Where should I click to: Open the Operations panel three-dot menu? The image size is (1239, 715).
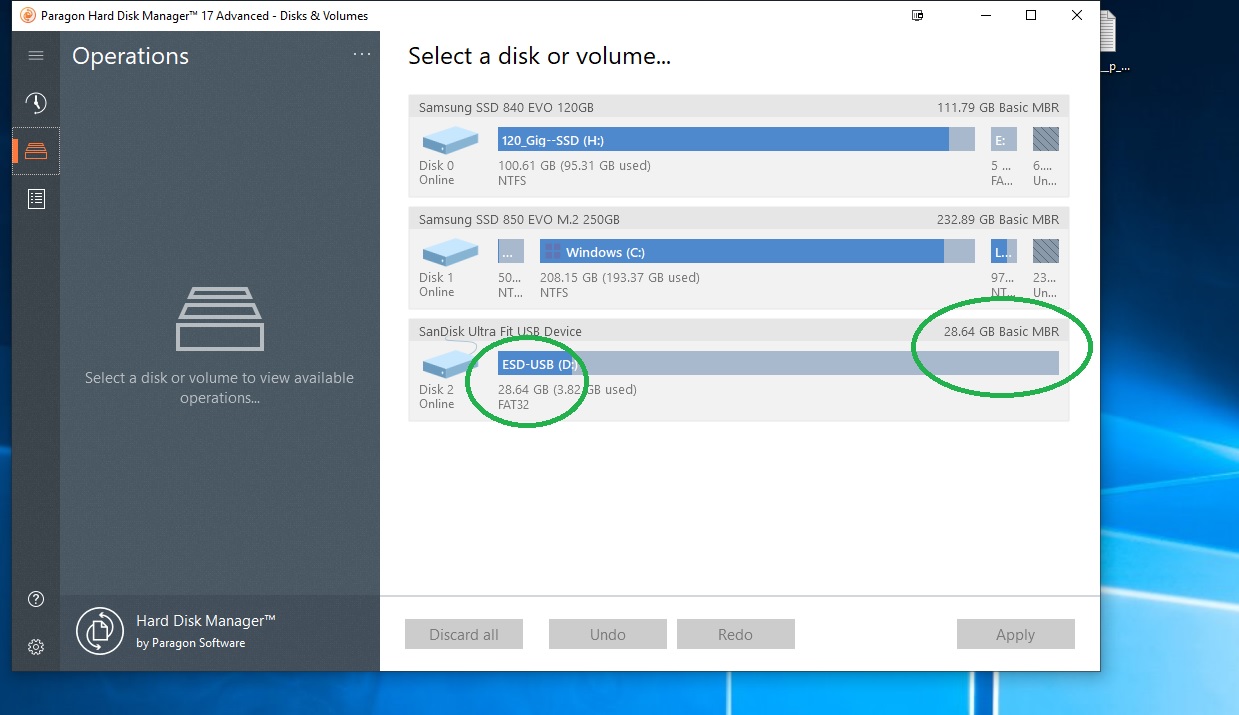click(362, 55)
